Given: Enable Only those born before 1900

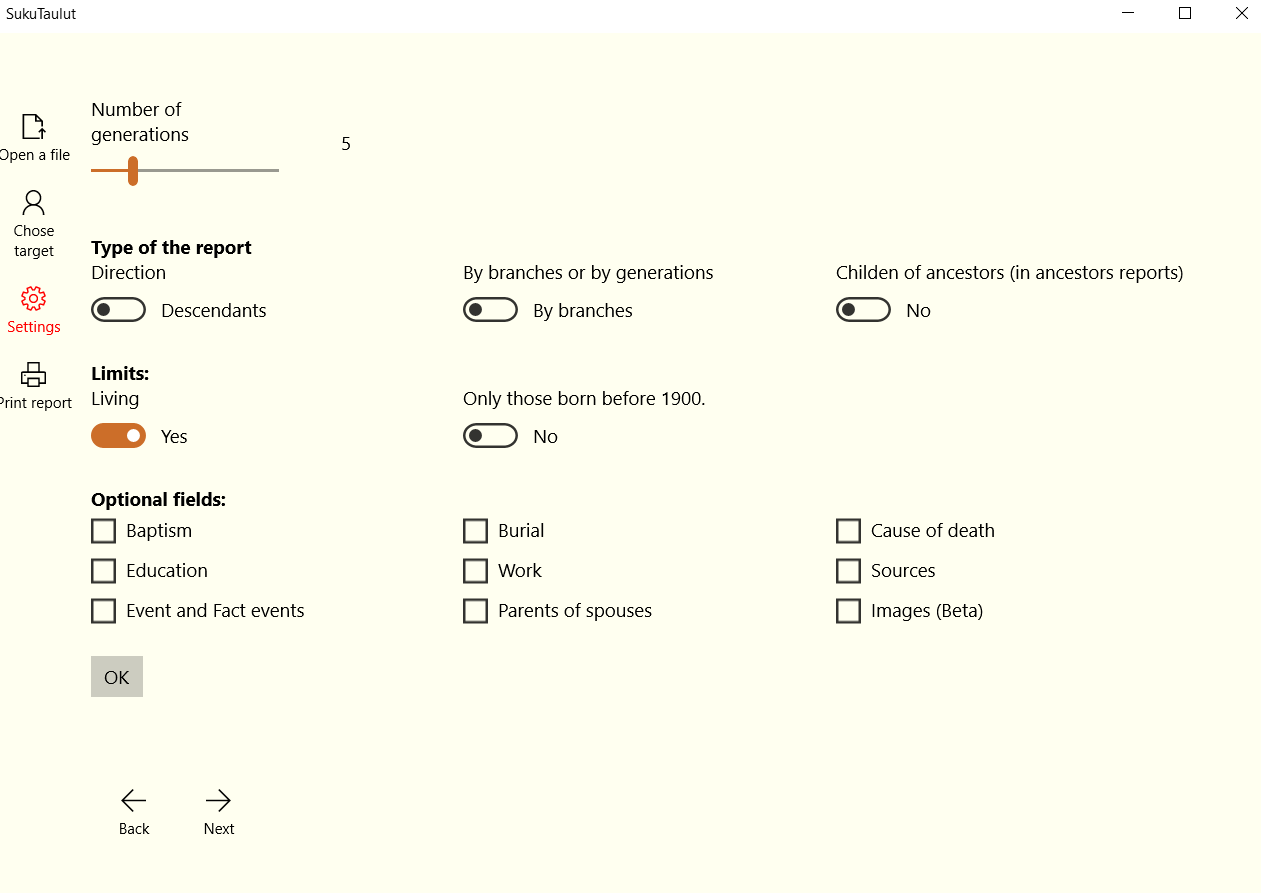Looking at the screenshot, I should pos(490,436).
